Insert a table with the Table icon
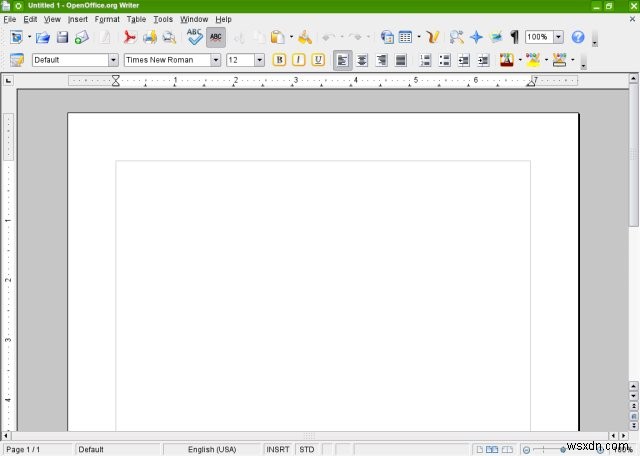The width and height of the screenshot is (640, 456). tap(405, 37)
